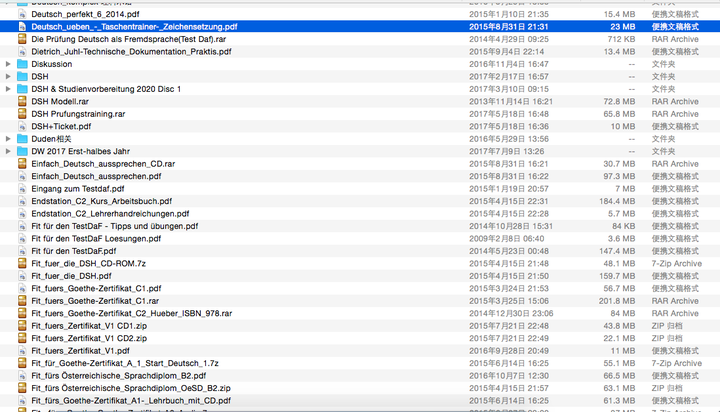Click PDF icon of Fit für den TestDaF Loesungen.pdf

[x=22, y=238]
